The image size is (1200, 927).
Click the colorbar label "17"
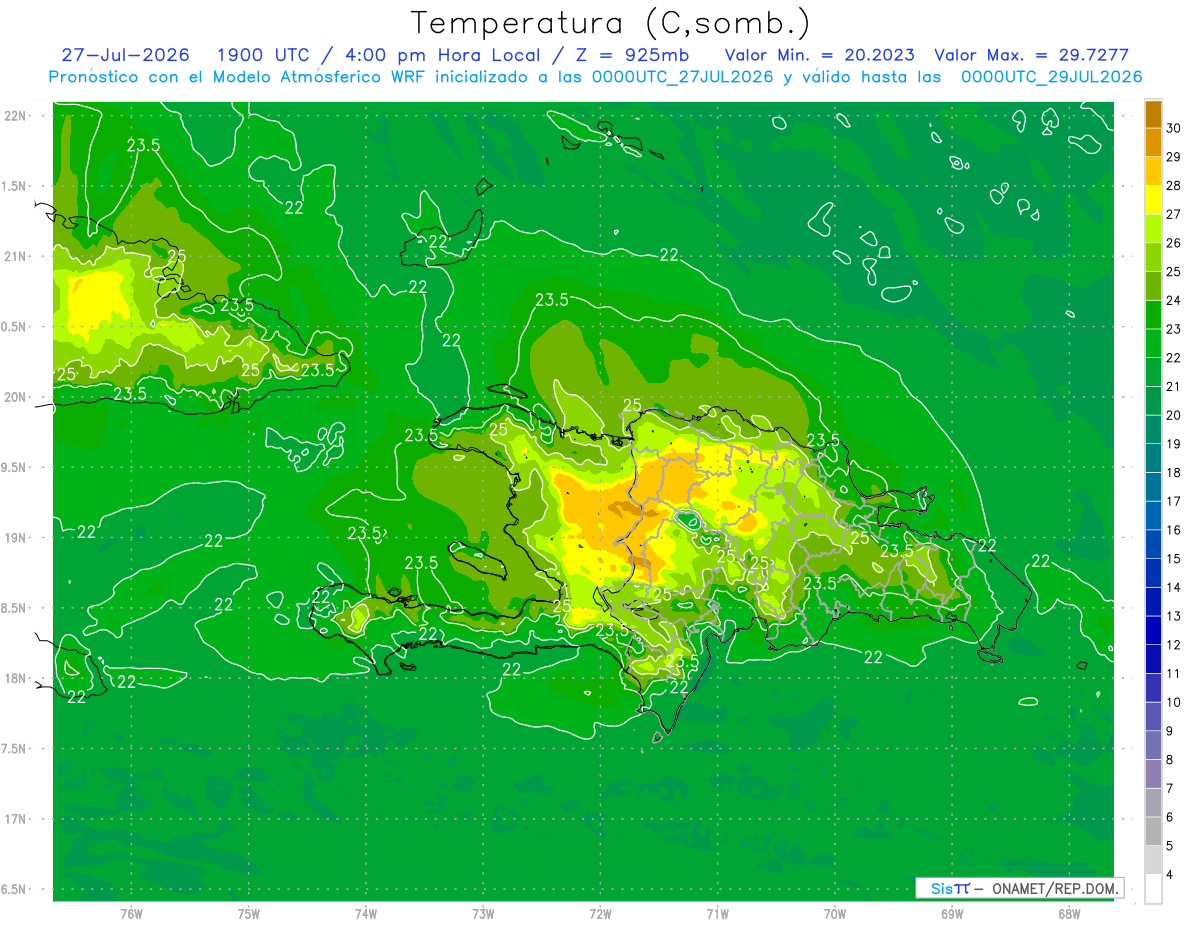(1173, 501)
